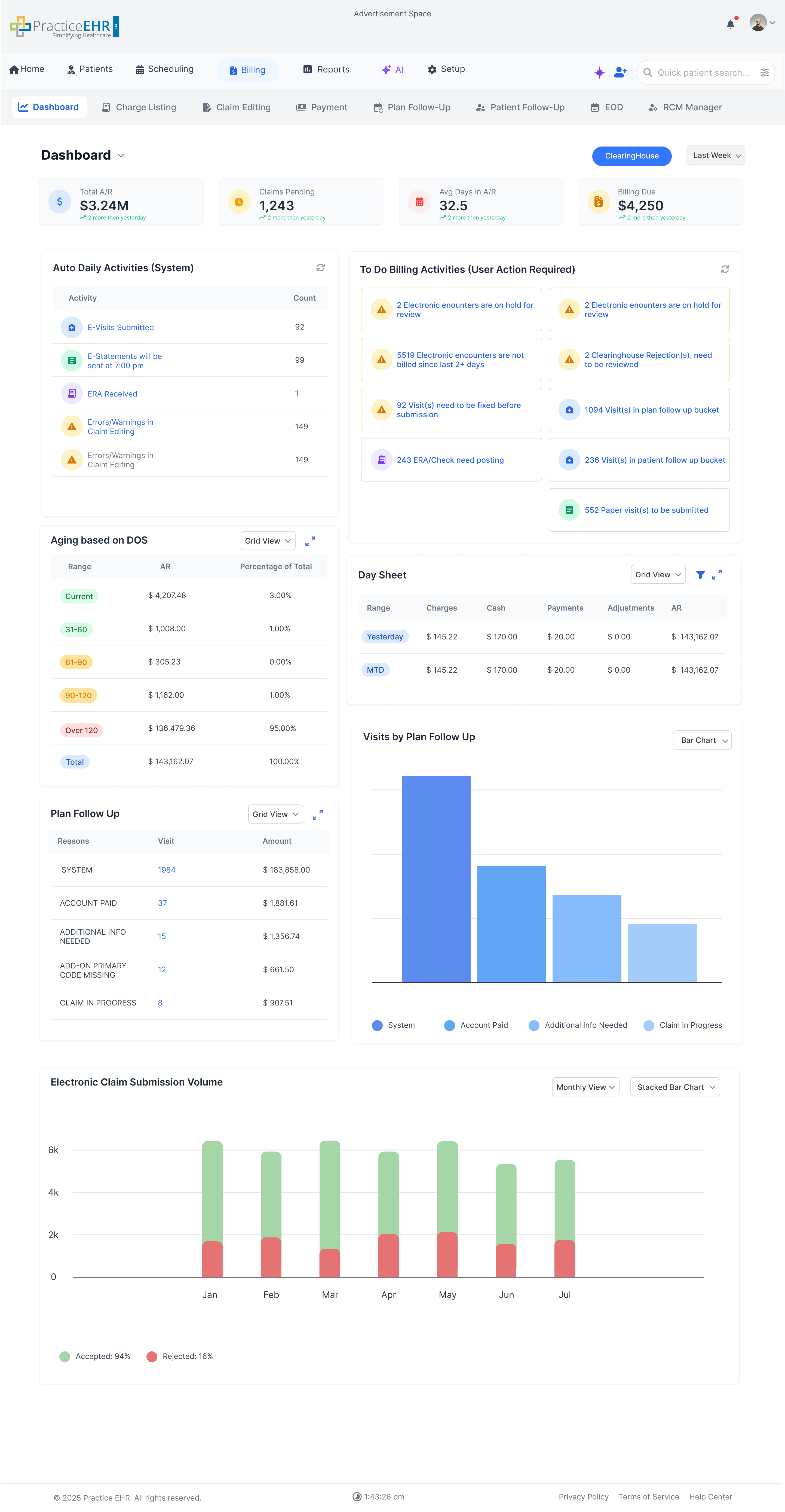Expand the Aging based on DOS panel

(311, 541)
